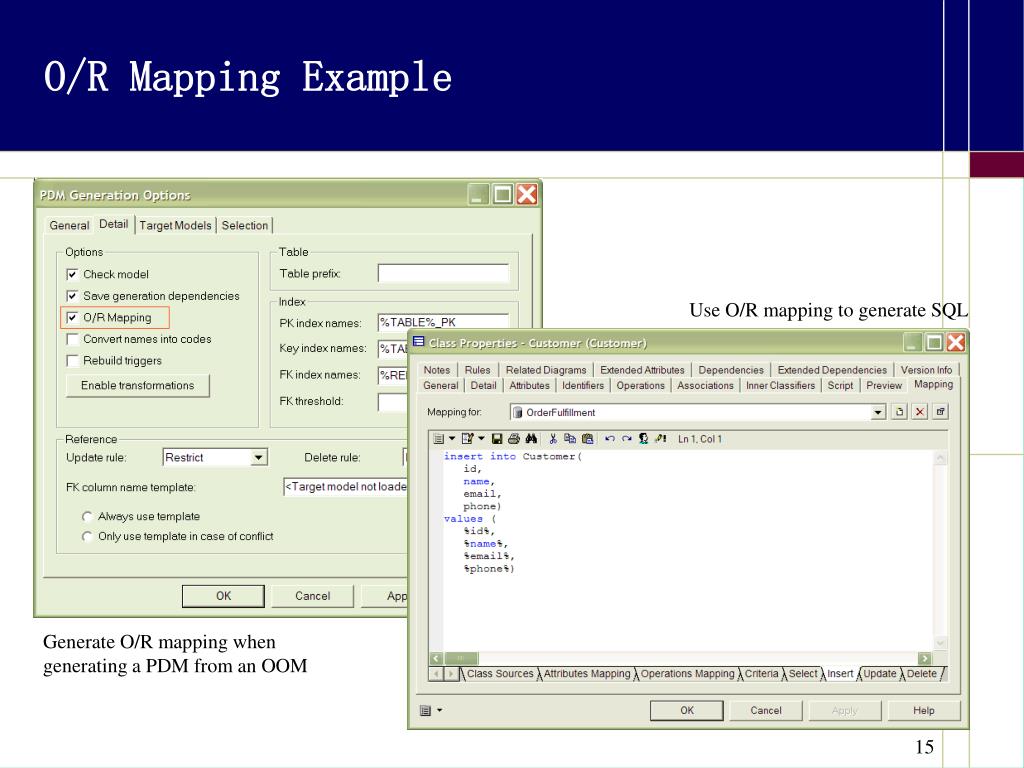Delete mapping with red X icon
The width and height of the screenshot is (1024, 768).
tap(920, 412)
